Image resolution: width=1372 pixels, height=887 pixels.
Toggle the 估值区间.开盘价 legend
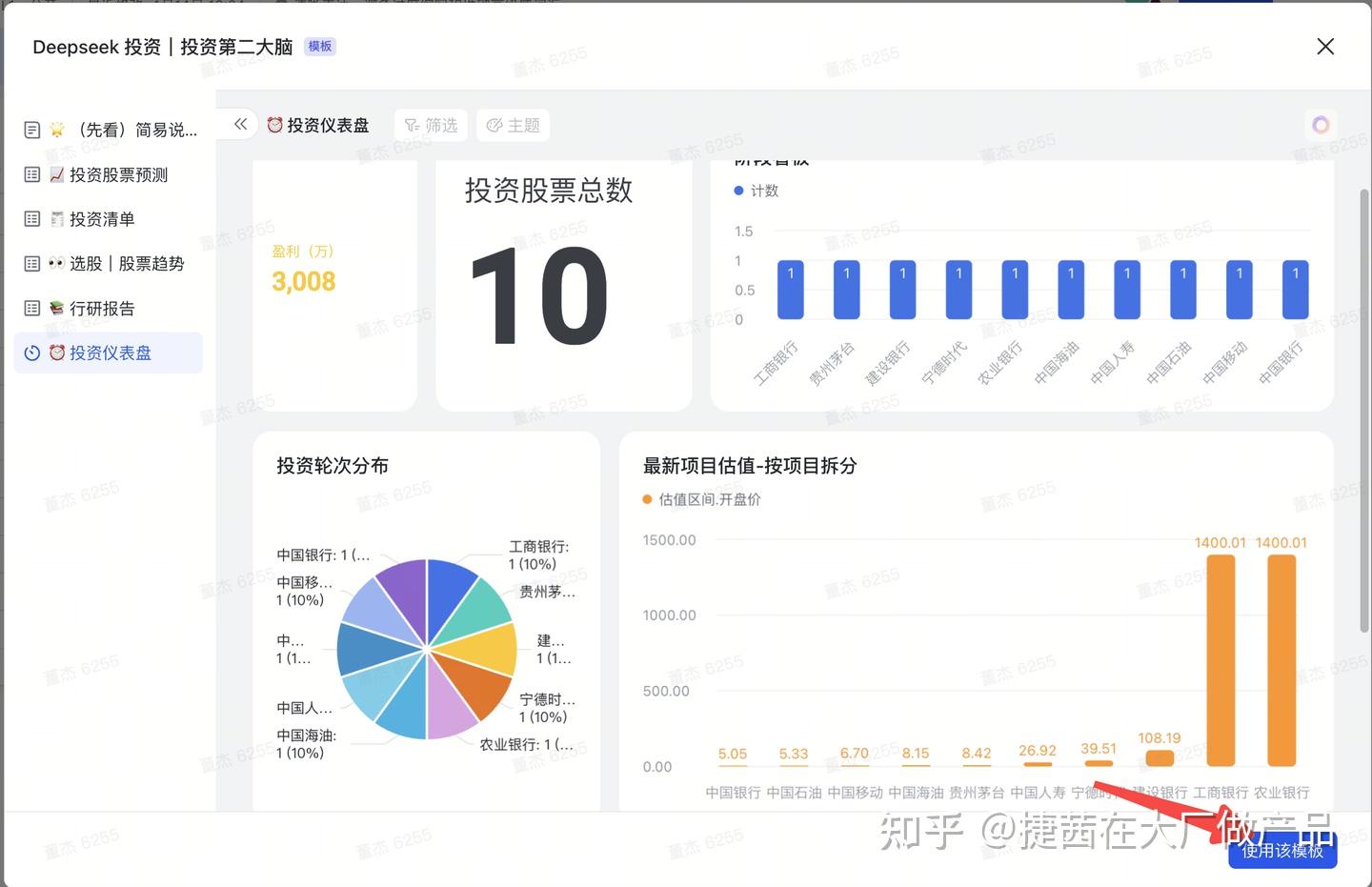pos(702,498)
